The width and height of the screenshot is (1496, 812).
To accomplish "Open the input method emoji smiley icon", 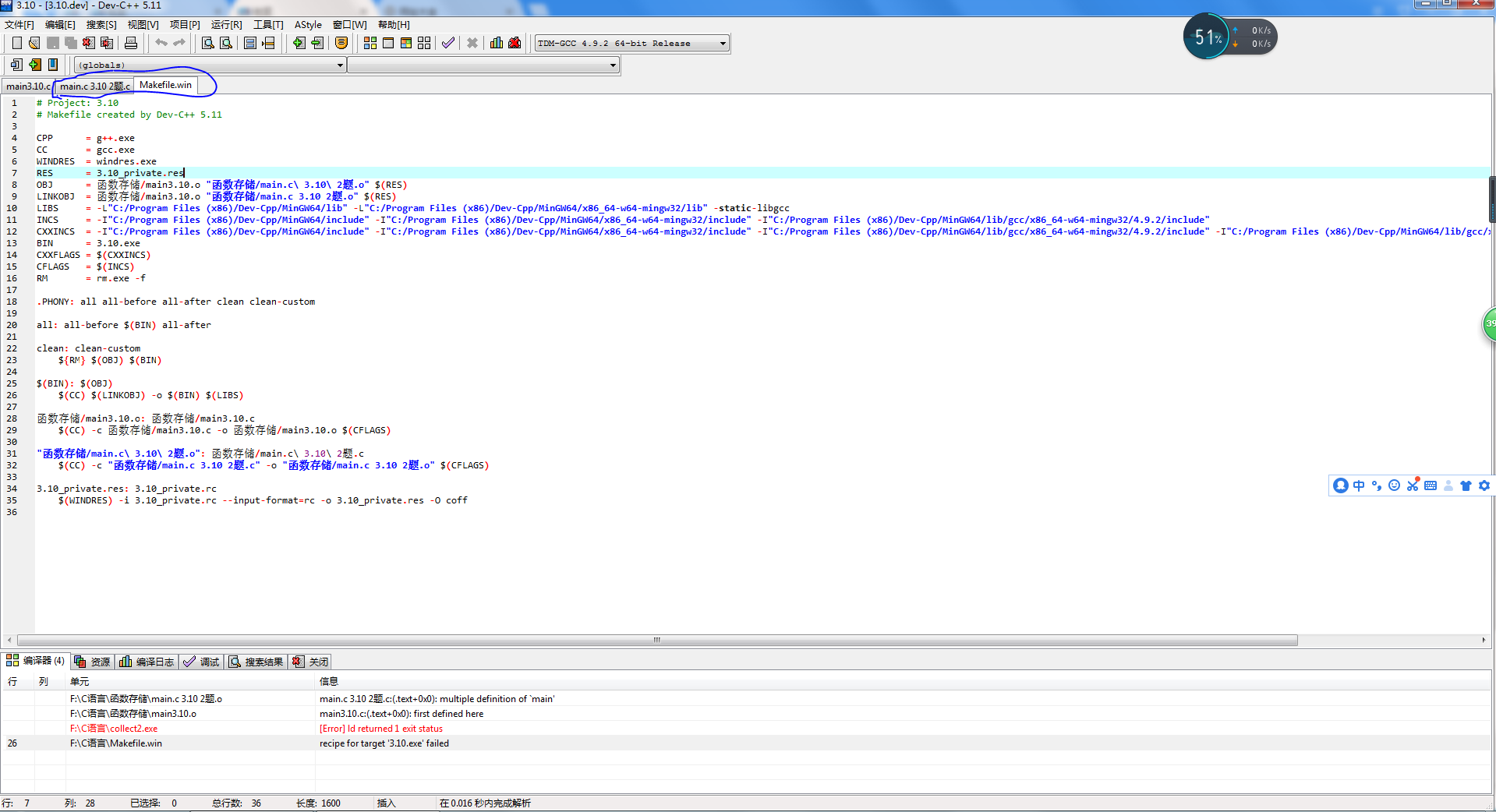I will pos(1395,485).
